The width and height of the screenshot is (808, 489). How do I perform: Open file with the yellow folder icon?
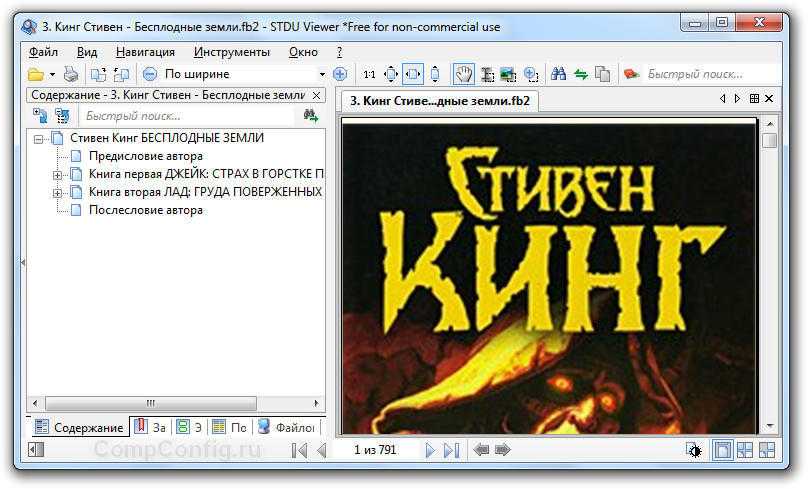coord(36,75)
